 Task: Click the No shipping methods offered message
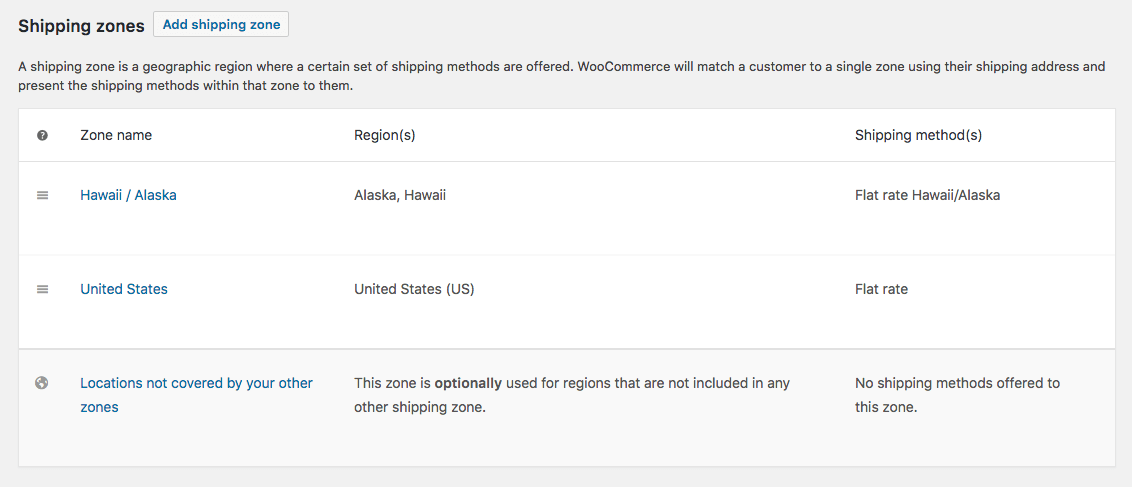point(957,395)
